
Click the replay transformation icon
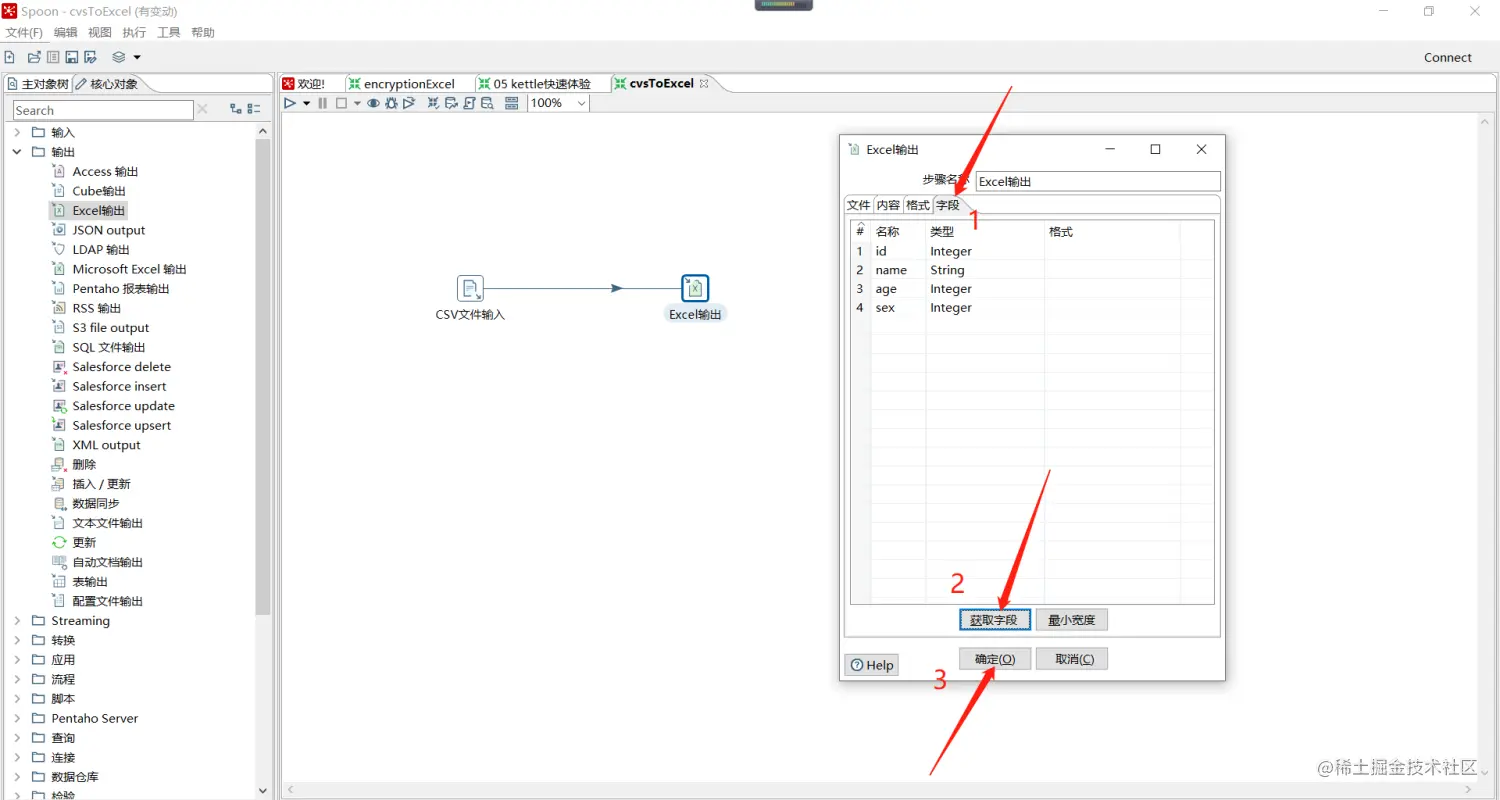pyautogui.click(x=409, y=103)
